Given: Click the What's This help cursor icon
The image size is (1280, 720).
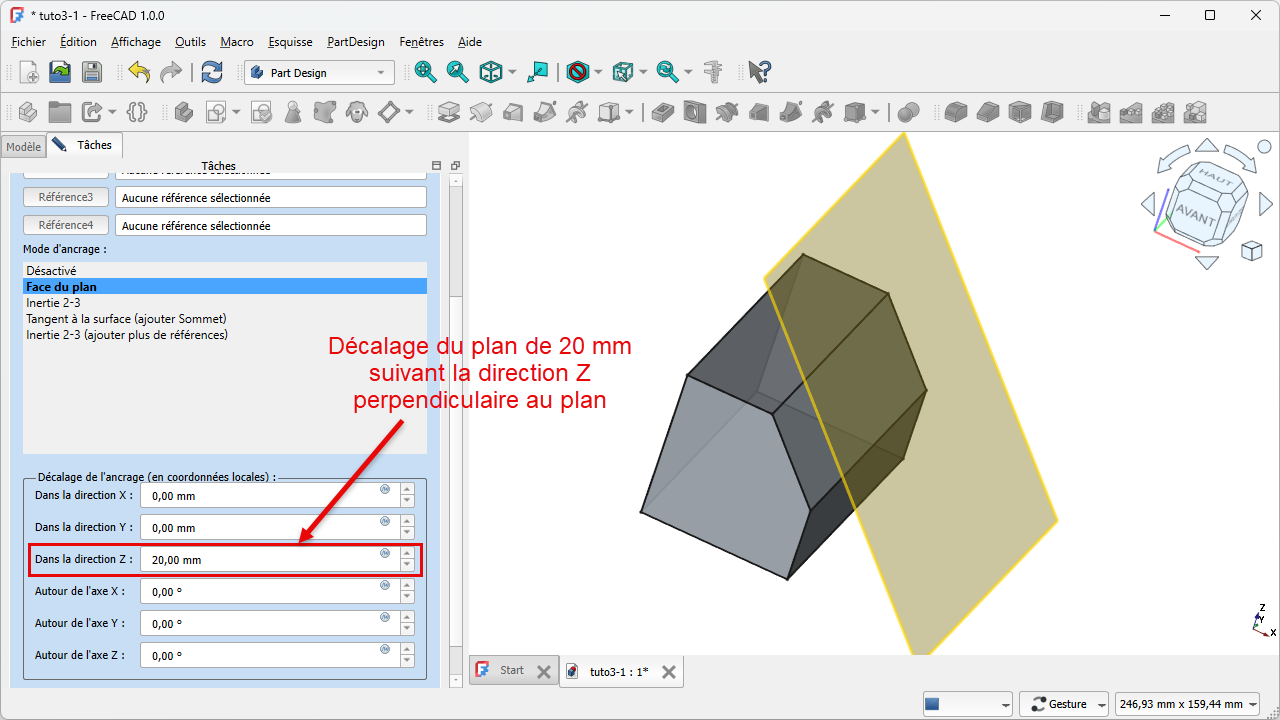Looking at the screenshot, I should (760, 72).
